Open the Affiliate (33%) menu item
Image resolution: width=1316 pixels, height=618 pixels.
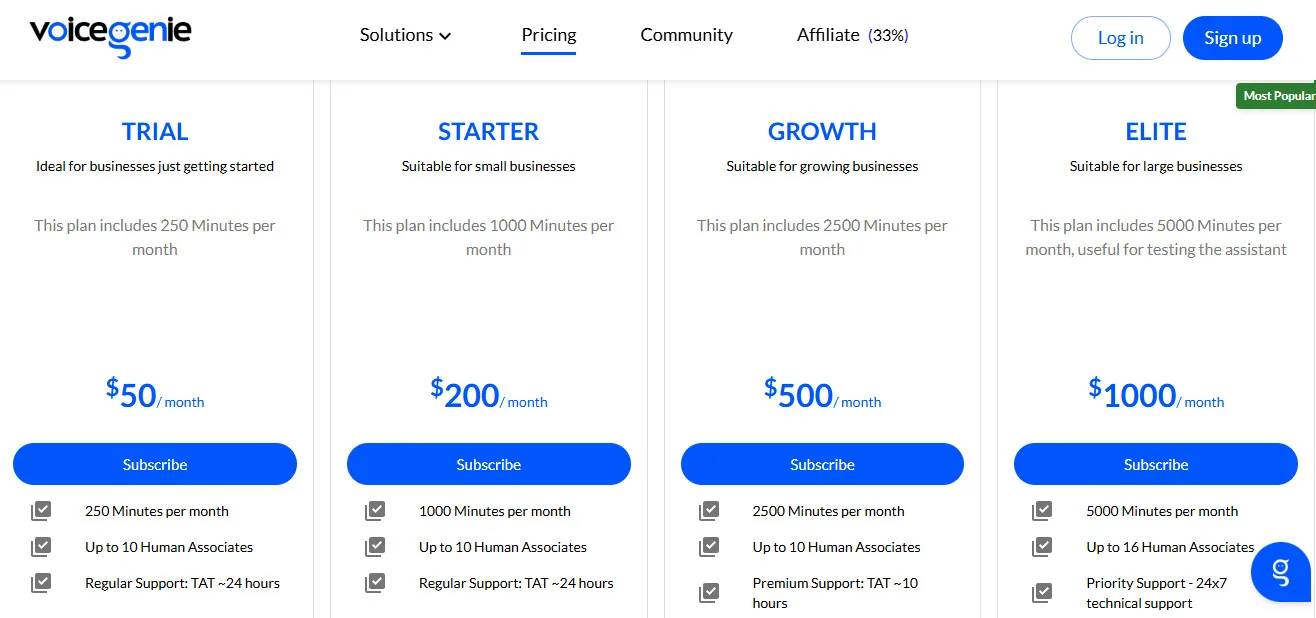pos(851,34)
